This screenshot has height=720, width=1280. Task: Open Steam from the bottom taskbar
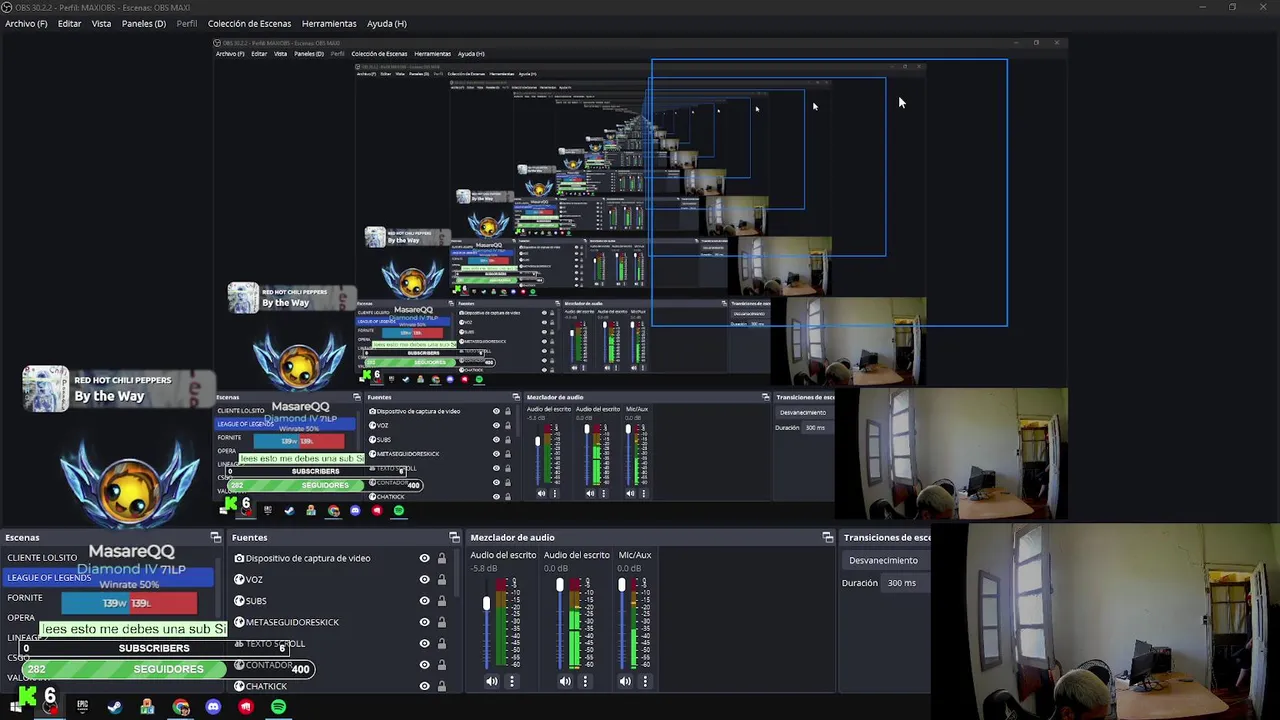click(x=115, y=707)
